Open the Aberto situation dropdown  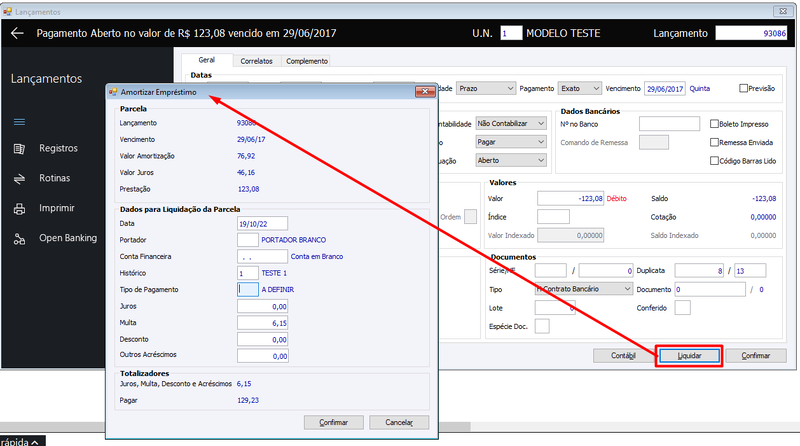tap(511, 160)
